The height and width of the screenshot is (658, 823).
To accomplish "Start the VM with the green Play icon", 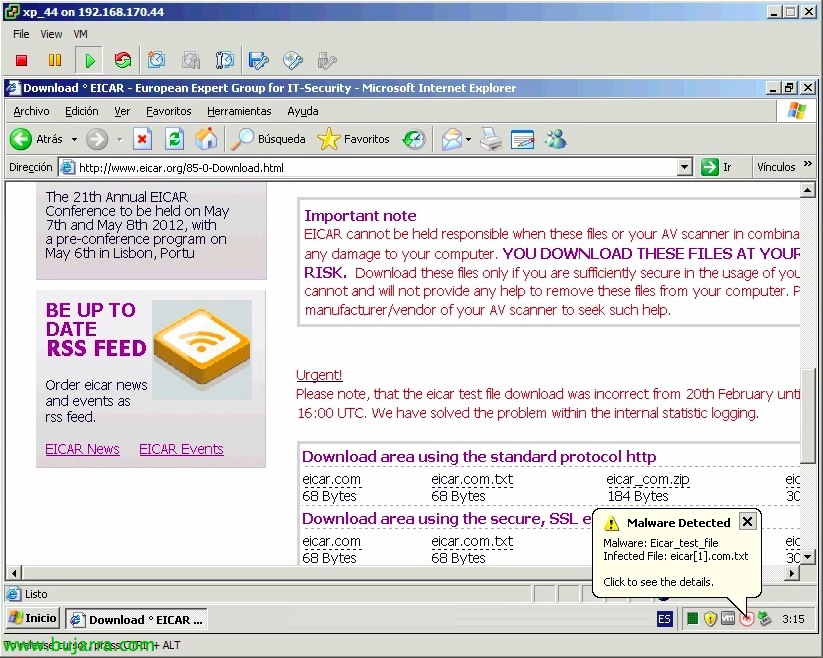I will coord(90,60).
